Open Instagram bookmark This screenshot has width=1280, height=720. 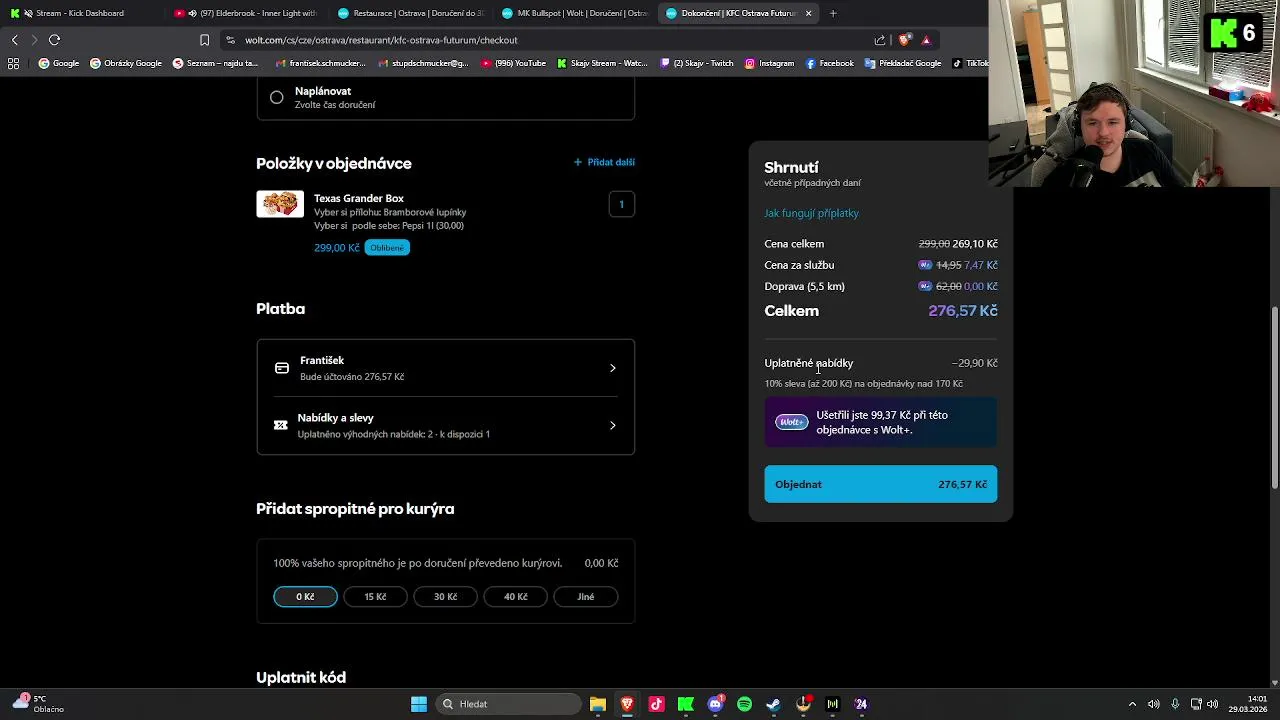tap(769, 63)
